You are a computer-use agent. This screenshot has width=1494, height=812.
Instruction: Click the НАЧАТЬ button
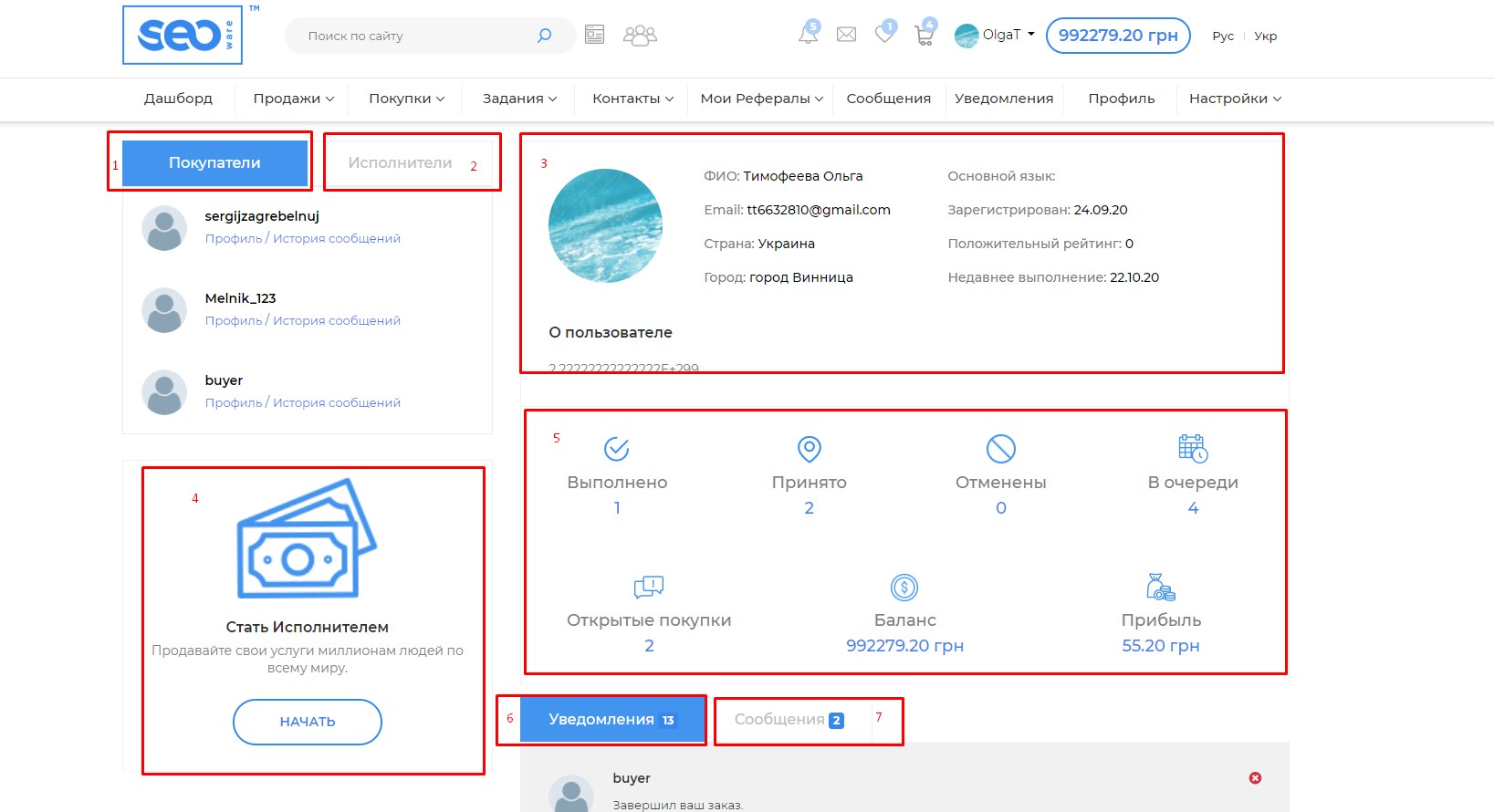pyautogui.click(x=307, y=722)
